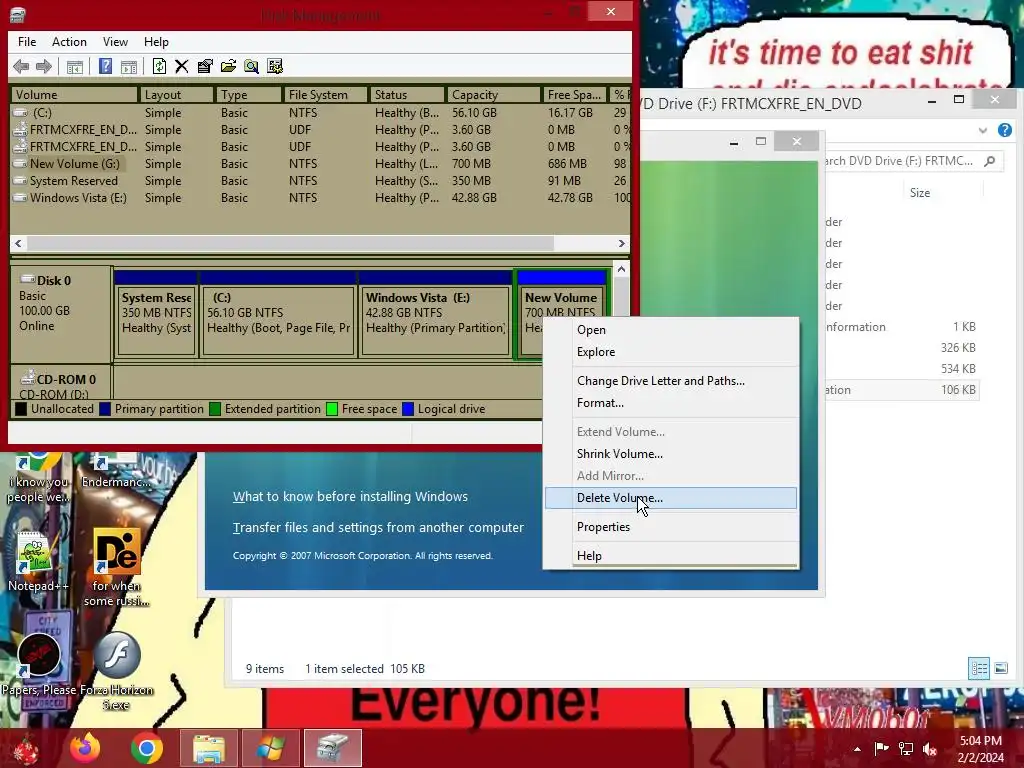The width and height of the screenshot is (1024, 768).
Task: Click the open folder toolbar icon
Action: (228, 66)
